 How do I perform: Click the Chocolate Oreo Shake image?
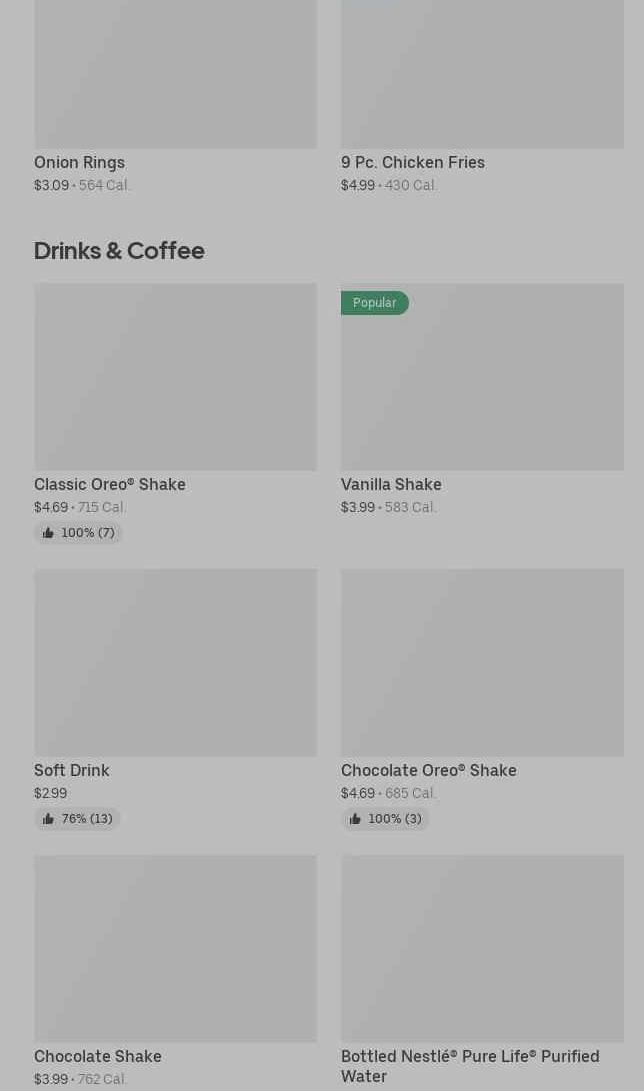click(x=482, y=663)
